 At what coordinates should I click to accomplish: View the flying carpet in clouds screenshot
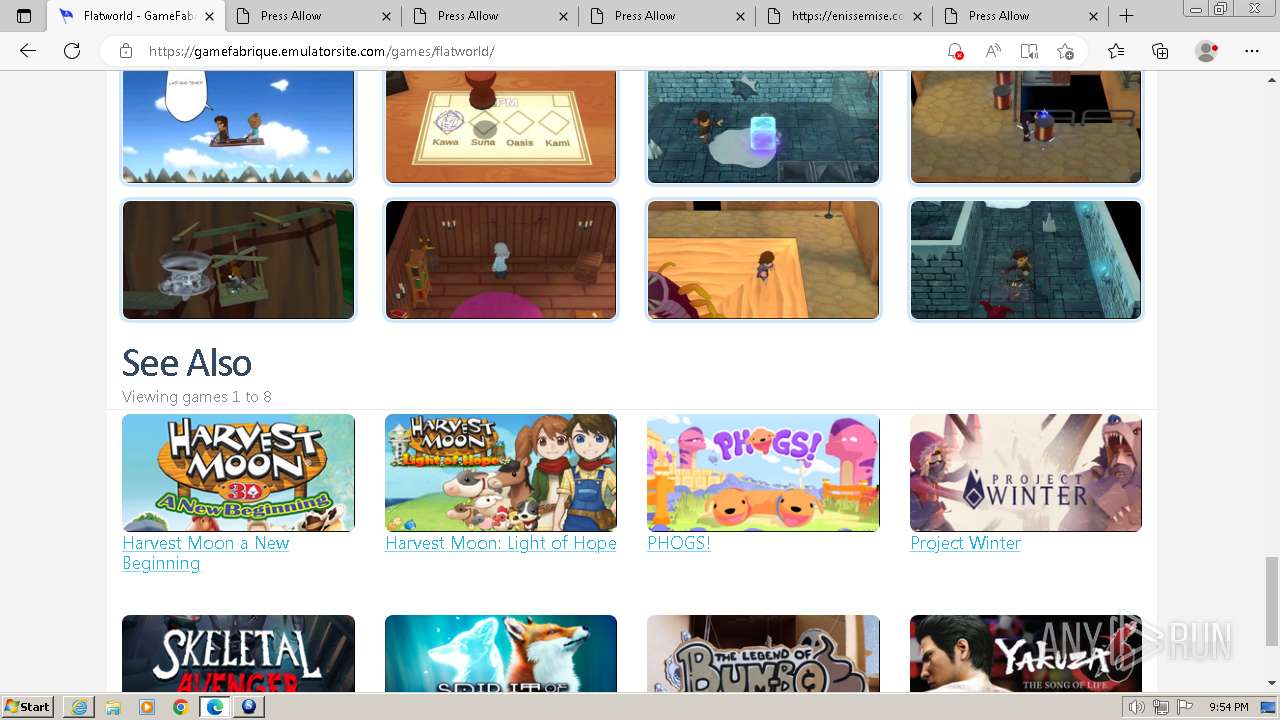click(x=238, y=127)
